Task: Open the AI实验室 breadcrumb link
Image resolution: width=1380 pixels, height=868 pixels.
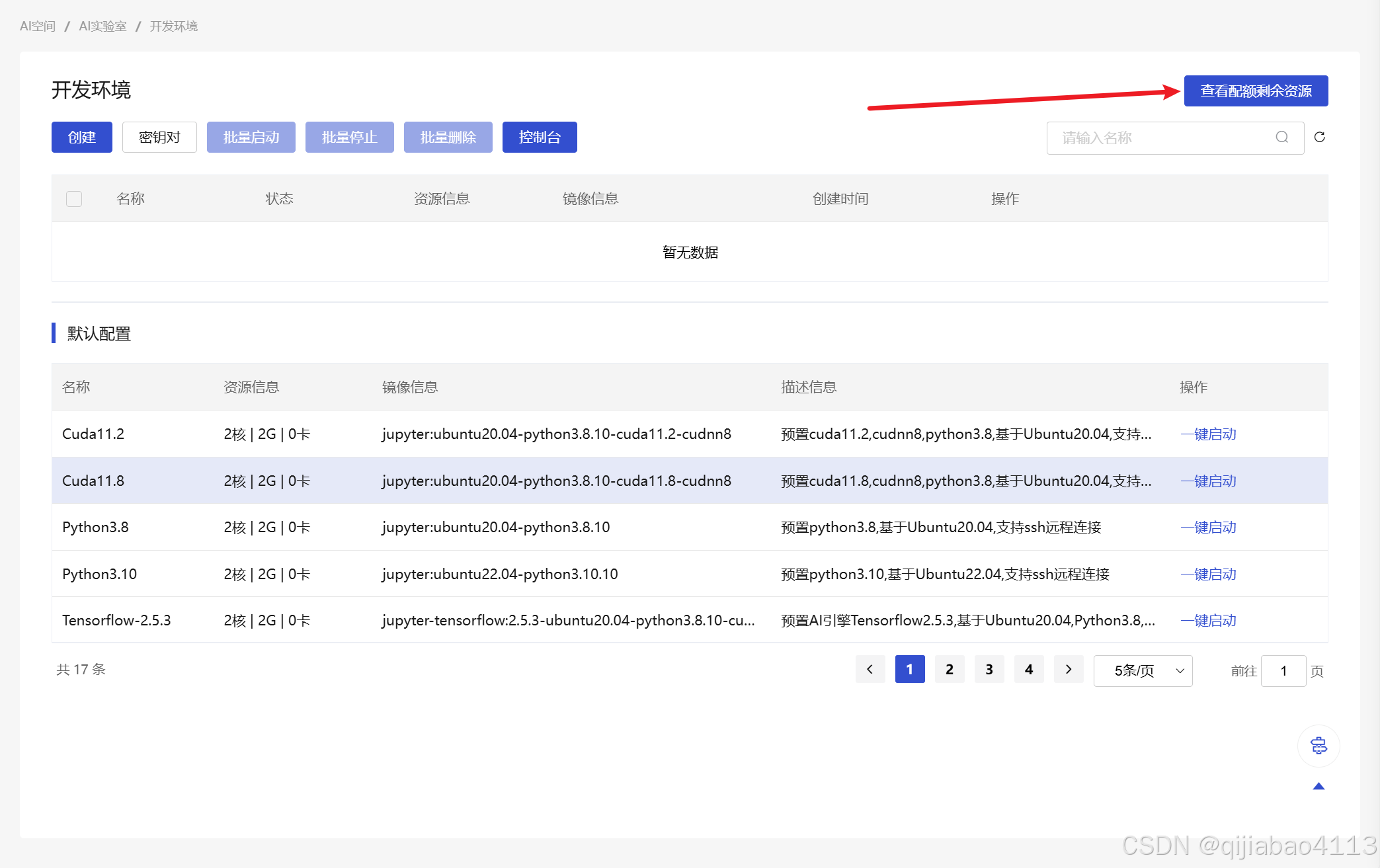Action: [x=102, y=26]
